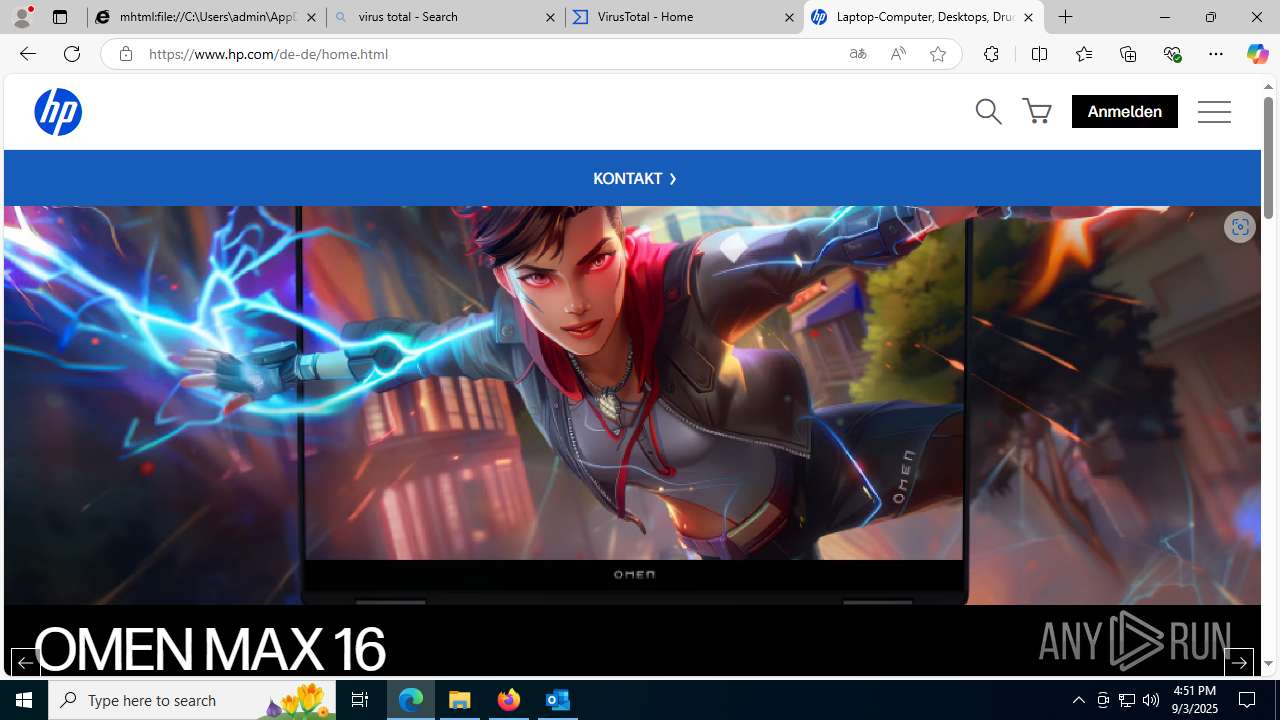1280x720 pixels.
Task: Refresh the page
Action: coord(72,54)
